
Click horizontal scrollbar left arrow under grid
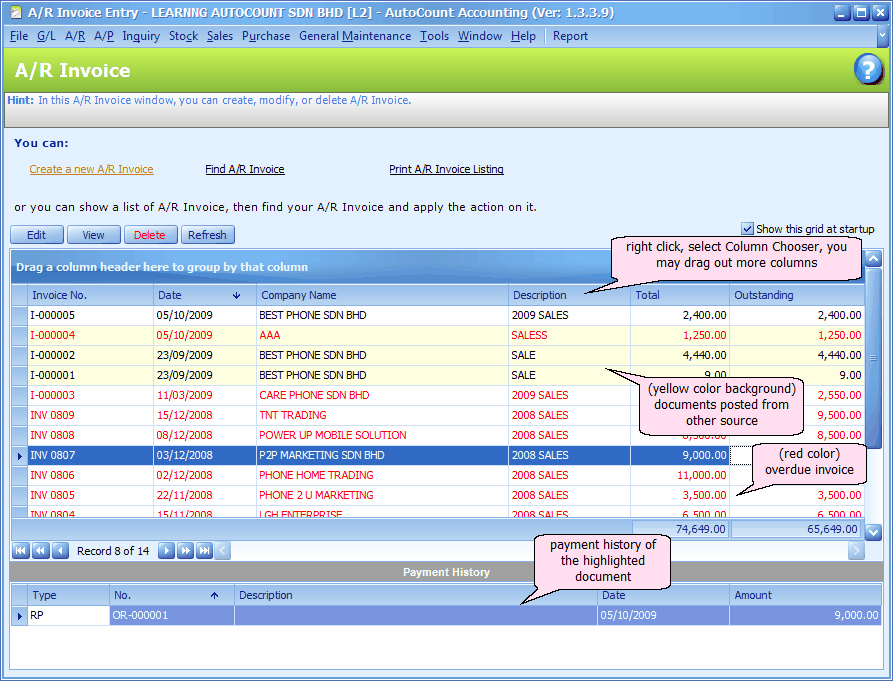coord(223,551)
